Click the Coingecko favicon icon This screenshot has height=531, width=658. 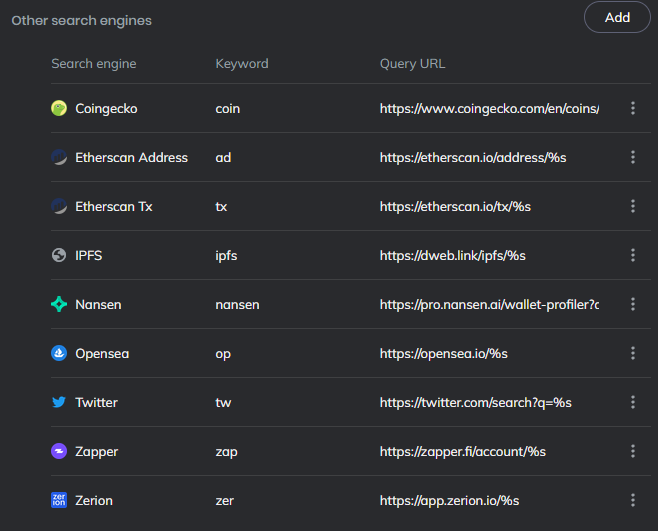pyautogui.click(x=59, y=108)
